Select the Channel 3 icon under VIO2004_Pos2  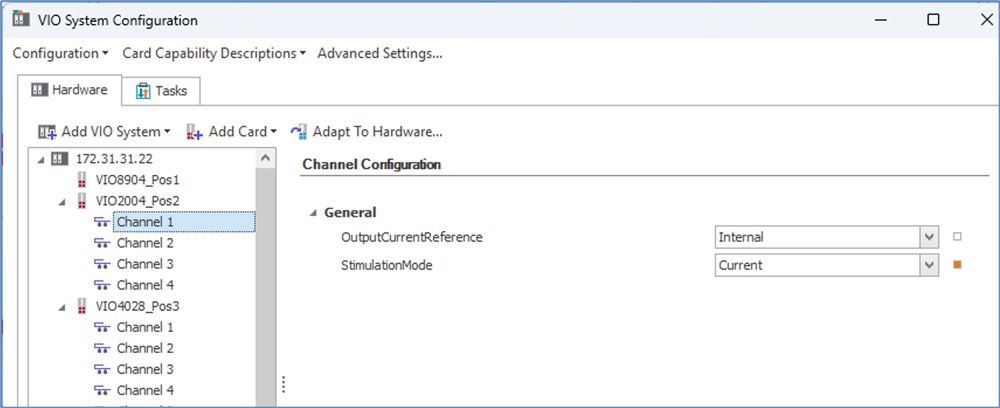click(x=101, y=264)
